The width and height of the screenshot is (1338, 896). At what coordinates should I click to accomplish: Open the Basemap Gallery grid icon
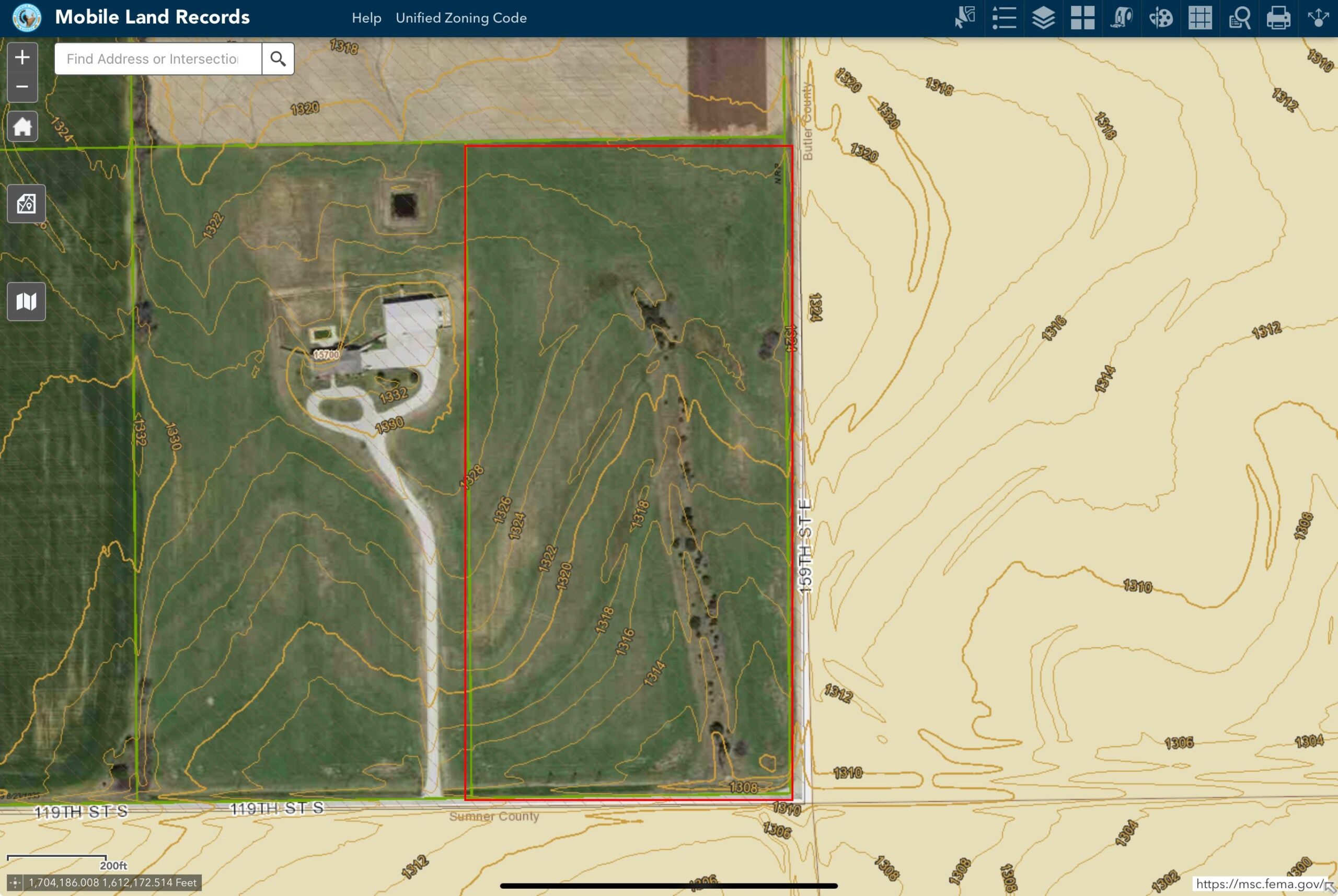pos(1082,18)
